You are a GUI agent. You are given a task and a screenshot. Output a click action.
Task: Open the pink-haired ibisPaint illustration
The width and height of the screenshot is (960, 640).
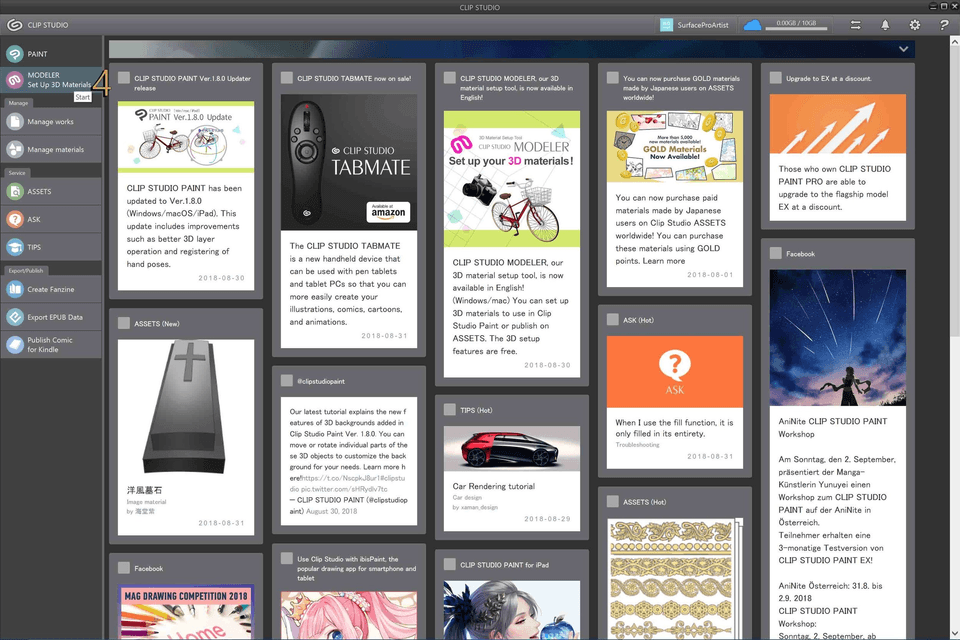tap(349, 616)
